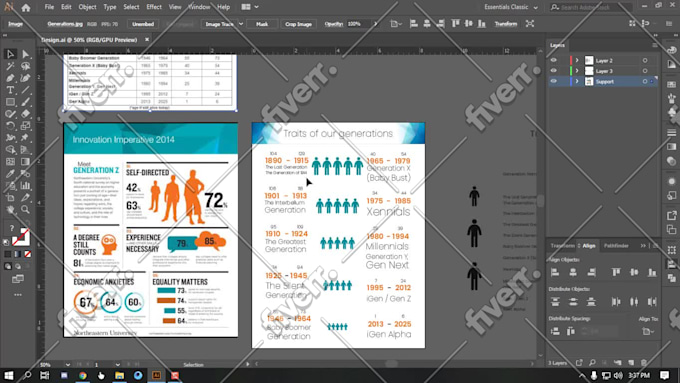Click the Unembed button
680x383 pixels.
tap(143, 24)
